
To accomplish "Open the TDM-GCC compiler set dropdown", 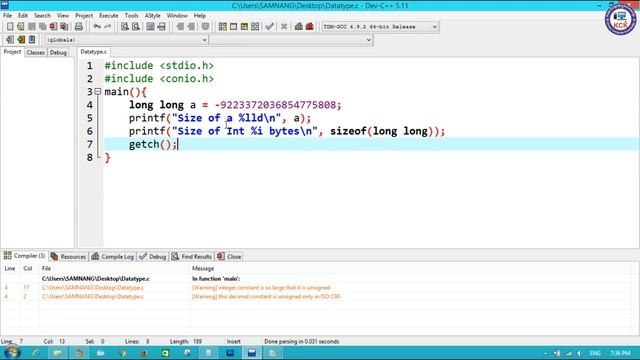I will click(x=380, y=27).
